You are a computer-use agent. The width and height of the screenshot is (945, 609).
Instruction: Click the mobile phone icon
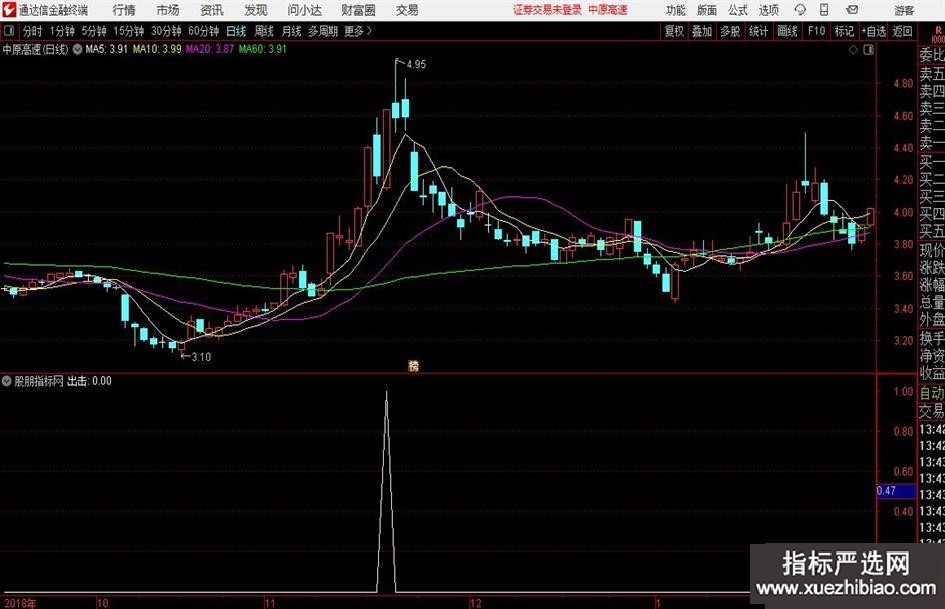pos(824,10)
